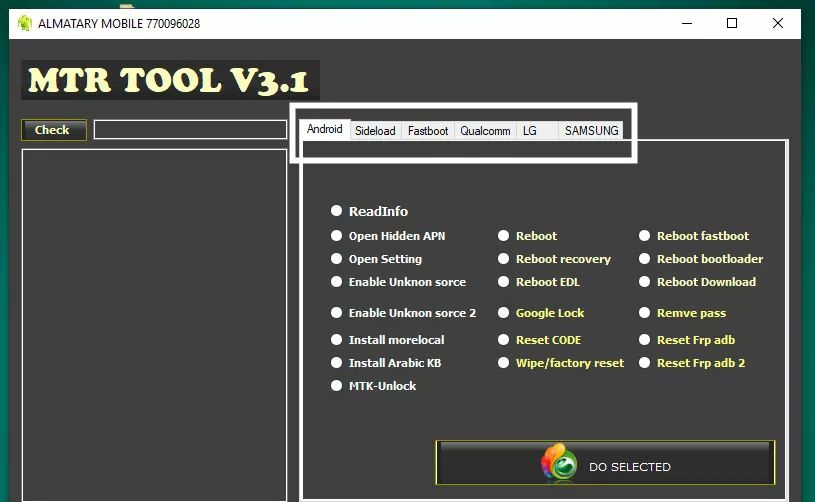
Task: Choose Remve pass radio button
Action: point(645,312)
